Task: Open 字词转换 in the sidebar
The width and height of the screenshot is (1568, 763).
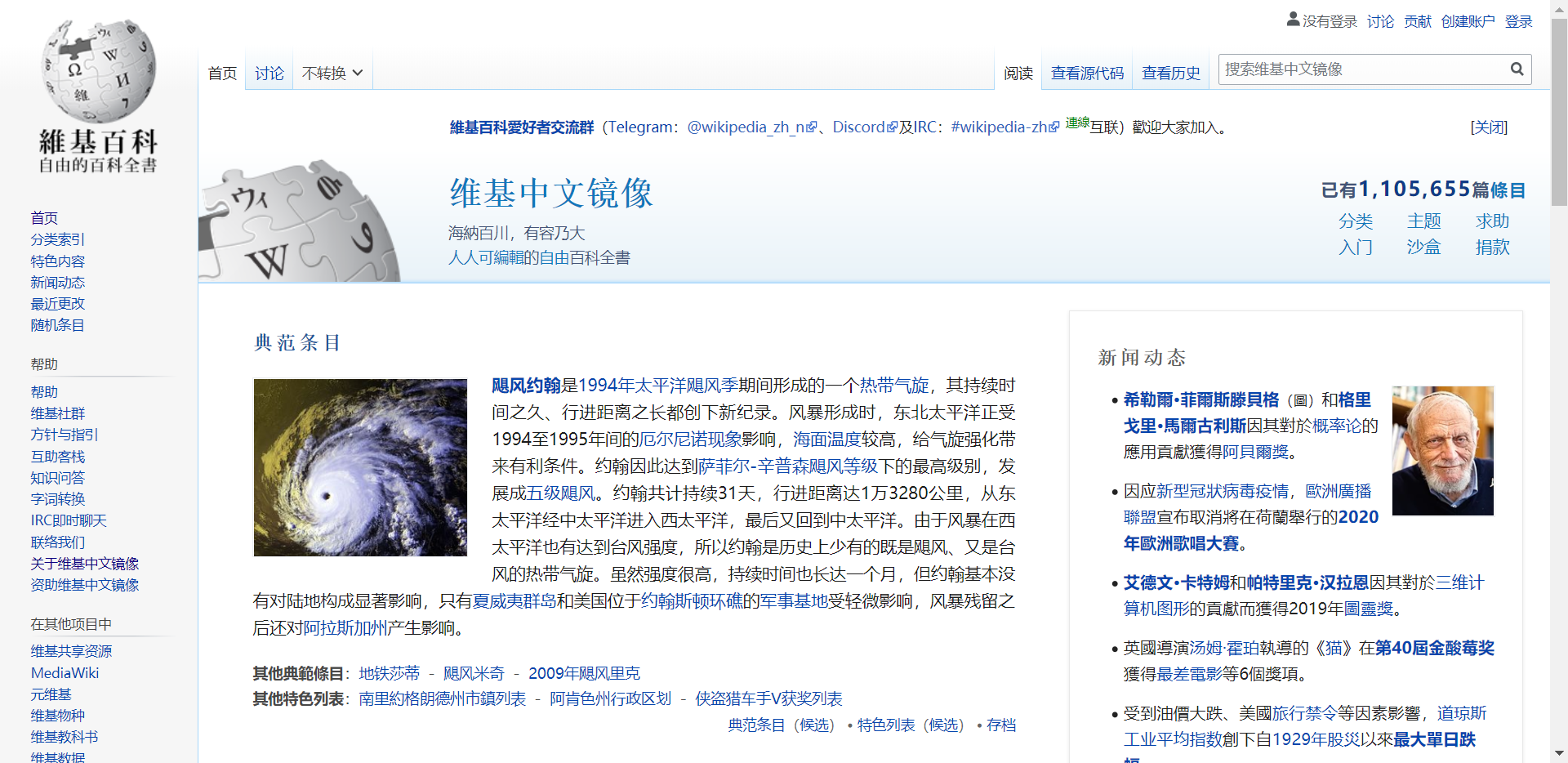Action: click(x=57, y=499)
